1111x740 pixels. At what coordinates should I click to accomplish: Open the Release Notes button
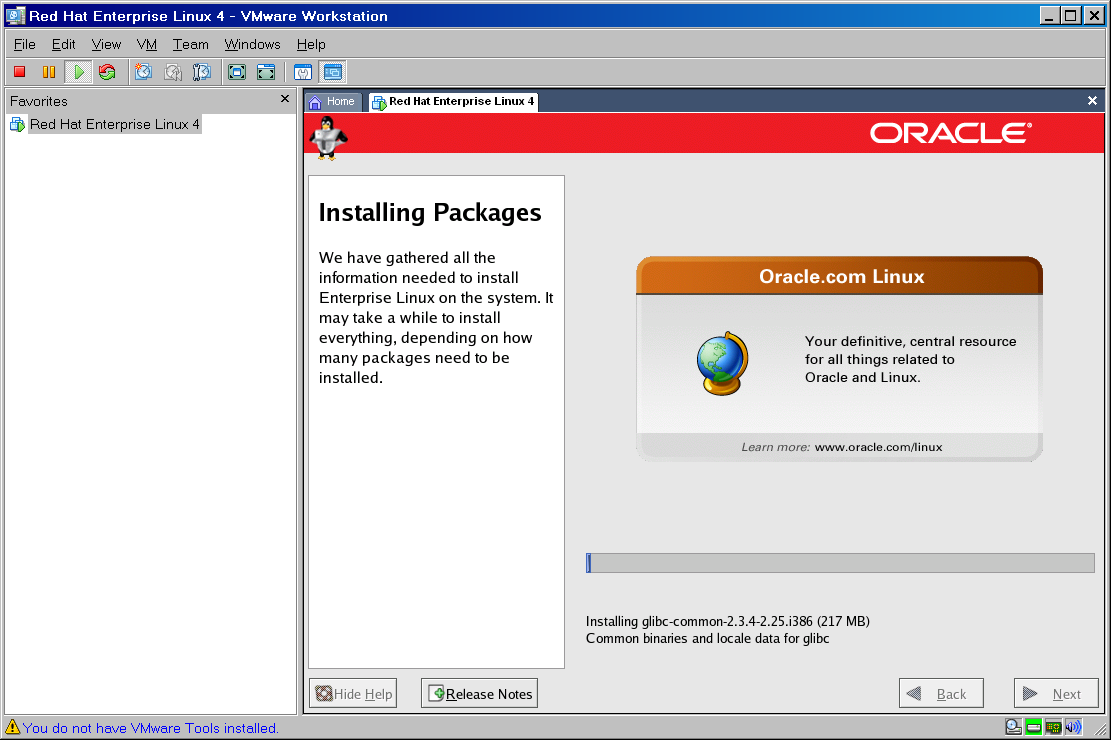point(480,693)
